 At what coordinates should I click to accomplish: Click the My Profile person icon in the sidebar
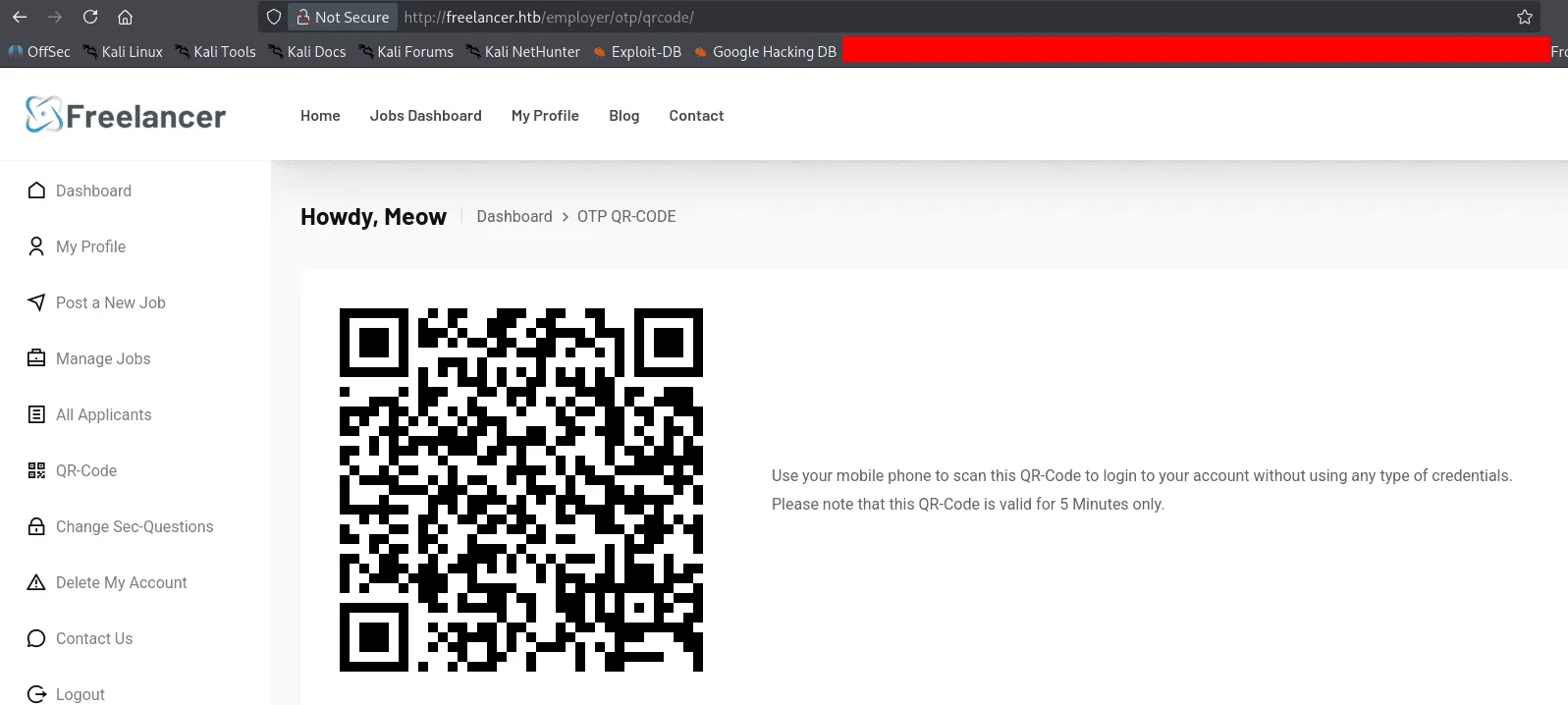tap(36, 246)
